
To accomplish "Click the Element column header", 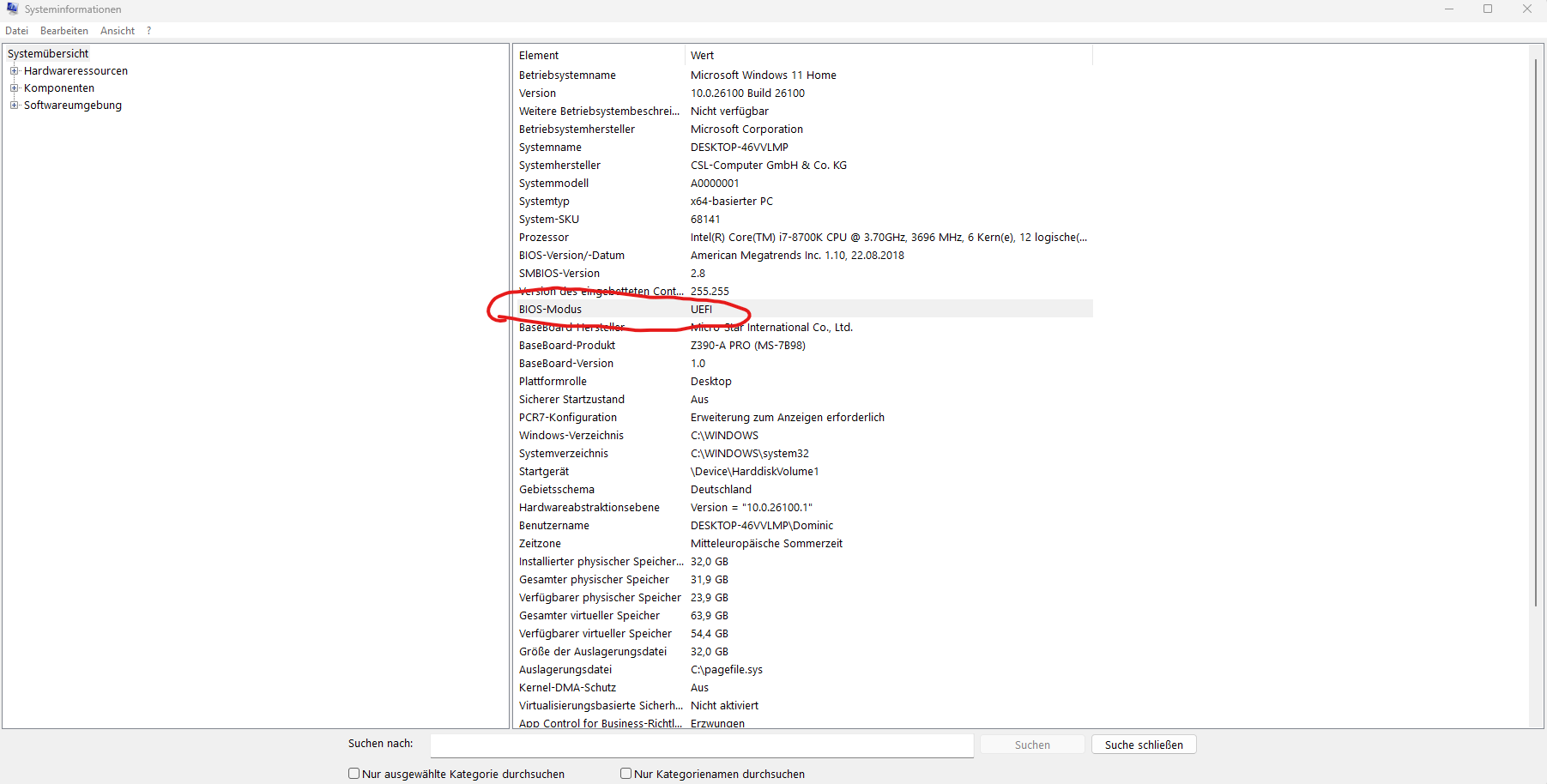I will click(x=599, y=56).
